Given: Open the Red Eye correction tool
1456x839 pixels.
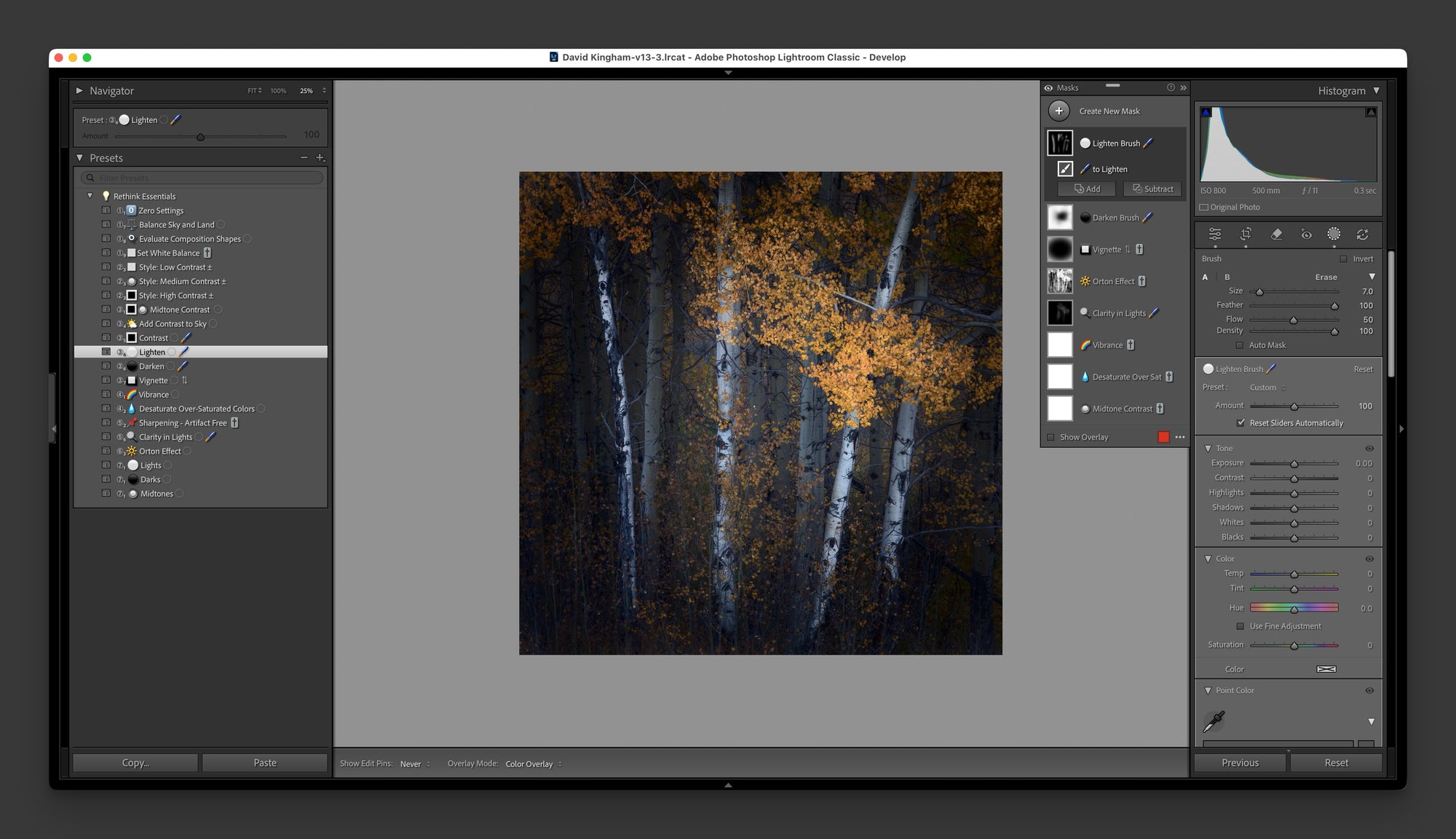Looking at the screenshot, I should click(x=1306, y=235).
